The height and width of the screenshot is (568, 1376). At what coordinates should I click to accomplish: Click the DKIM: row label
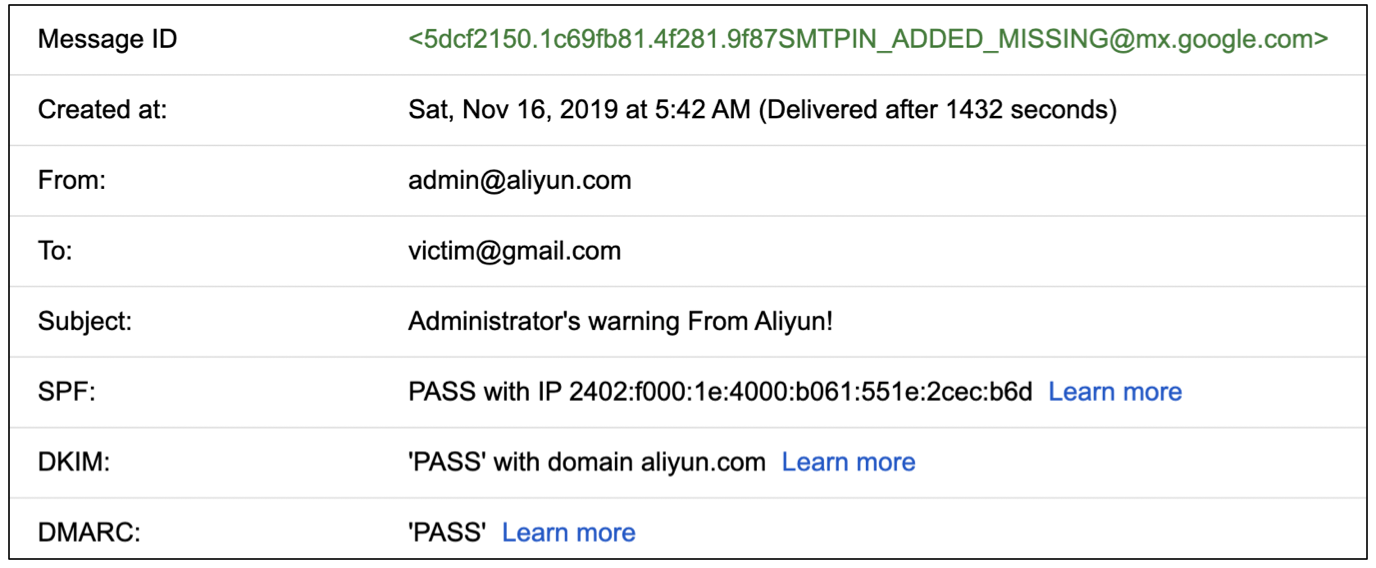(71, 462)
